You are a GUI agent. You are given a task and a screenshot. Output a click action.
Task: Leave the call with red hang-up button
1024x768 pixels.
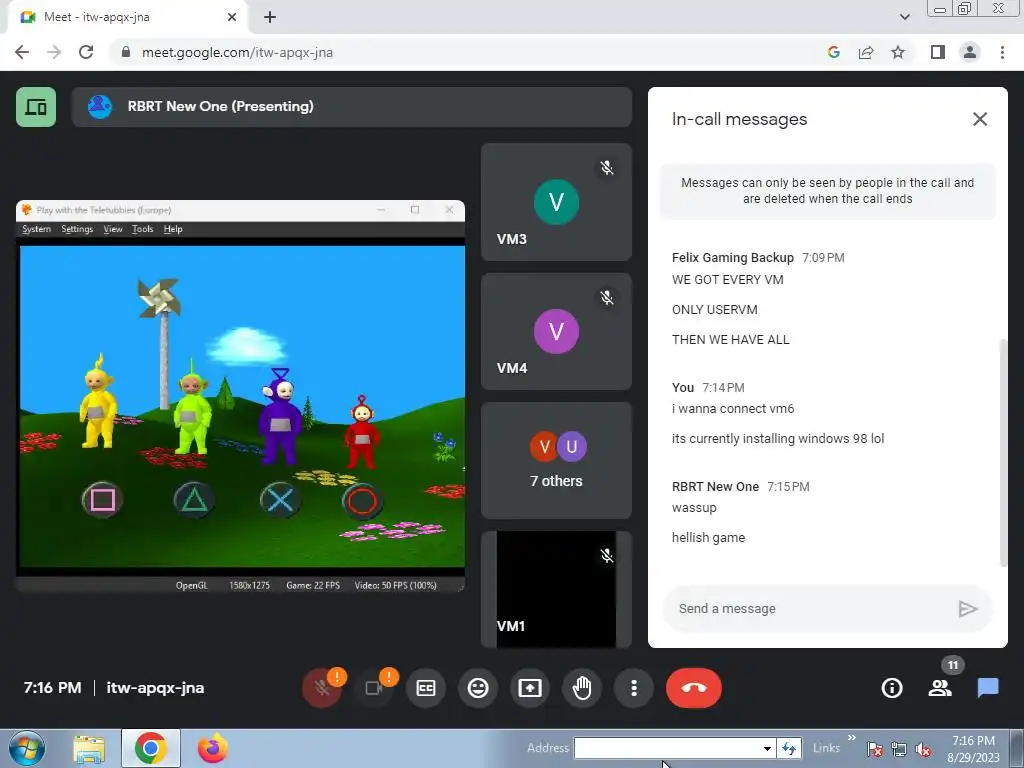coord(694,688)
